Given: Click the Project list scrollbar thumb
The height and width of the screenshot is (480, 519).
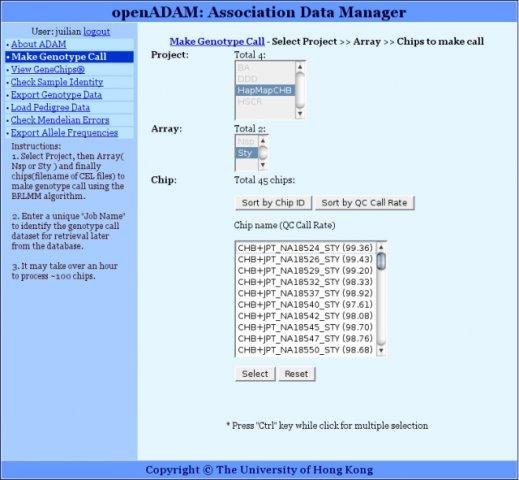Looking at the screenshot, I should (300, 90).
